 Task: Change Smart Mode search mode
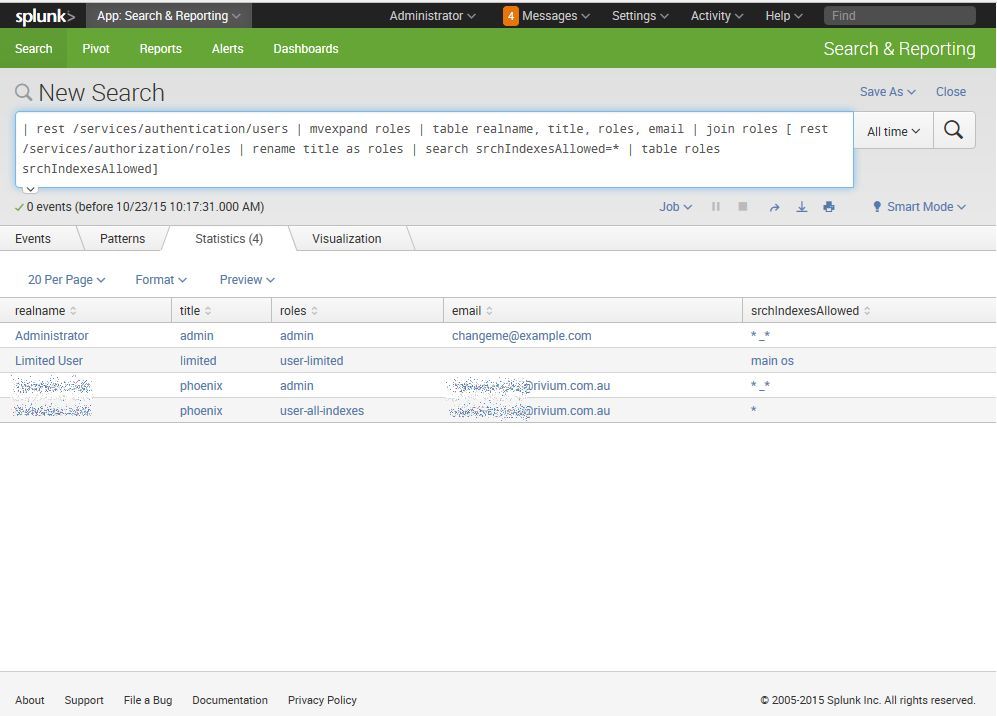tap(919, 207)
